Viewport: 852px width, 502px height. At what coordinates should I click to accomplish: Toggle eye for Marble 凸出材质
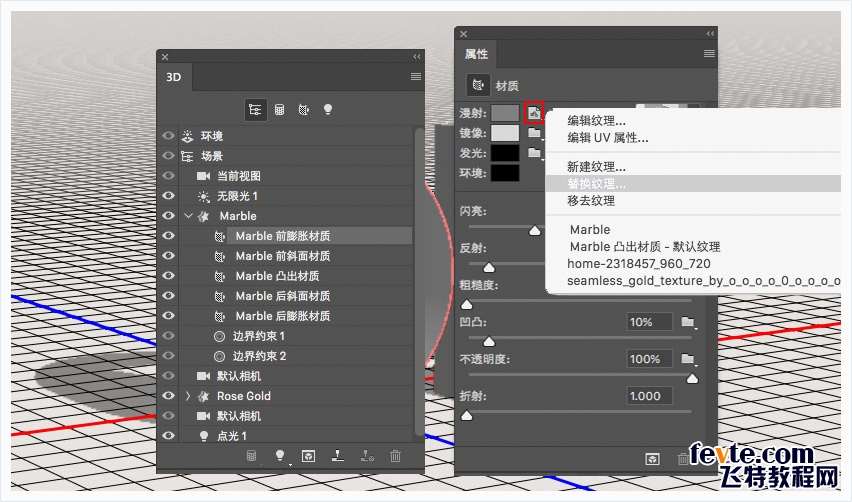[168, 275]
